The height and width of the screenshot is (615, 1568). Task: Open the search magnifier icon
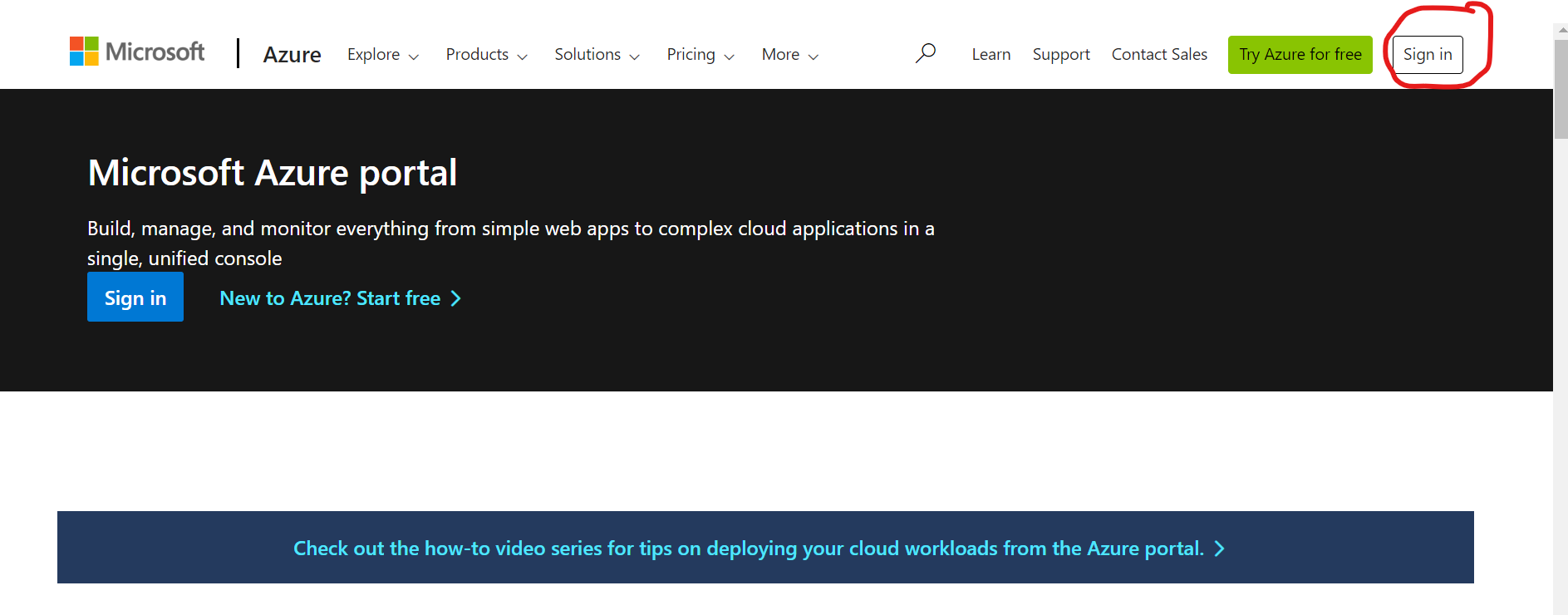pyautogui.click(x=925, y=54)
